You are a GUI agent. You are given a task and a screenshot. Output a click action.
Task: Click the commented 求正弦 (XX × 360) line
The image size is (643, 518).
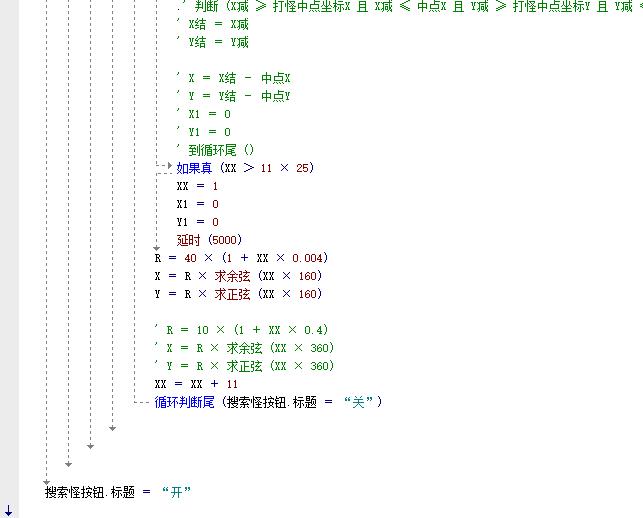point(244,366)
